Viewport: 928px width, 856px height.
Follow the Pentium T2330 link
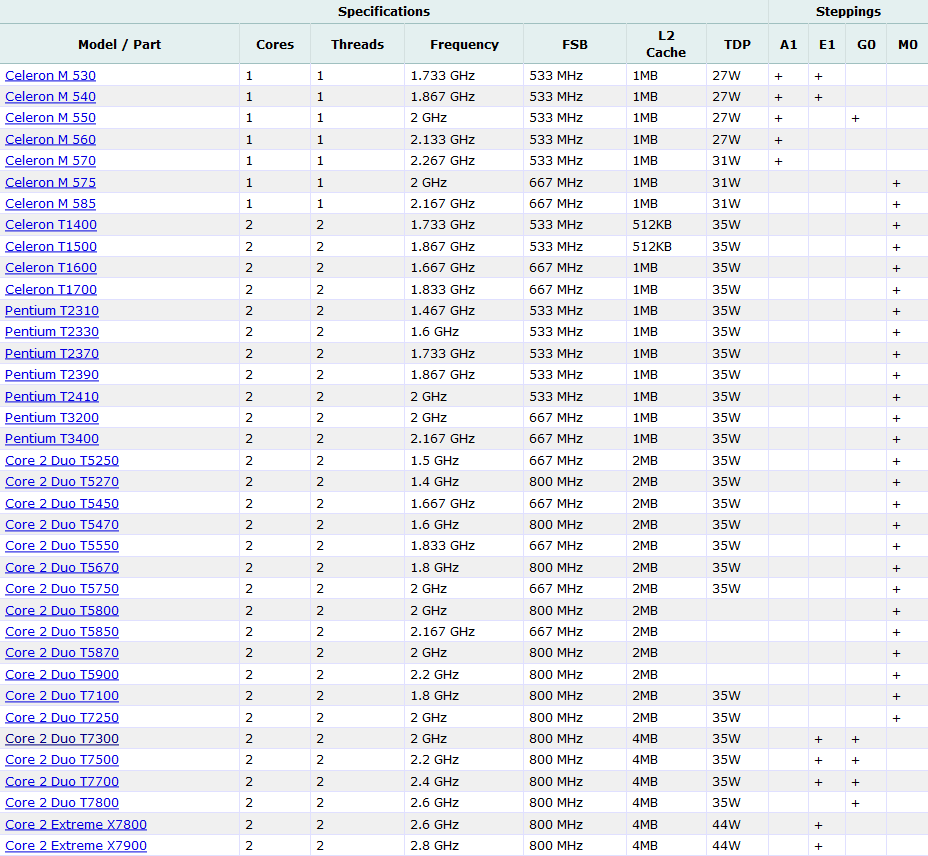(x=52, y=332)
